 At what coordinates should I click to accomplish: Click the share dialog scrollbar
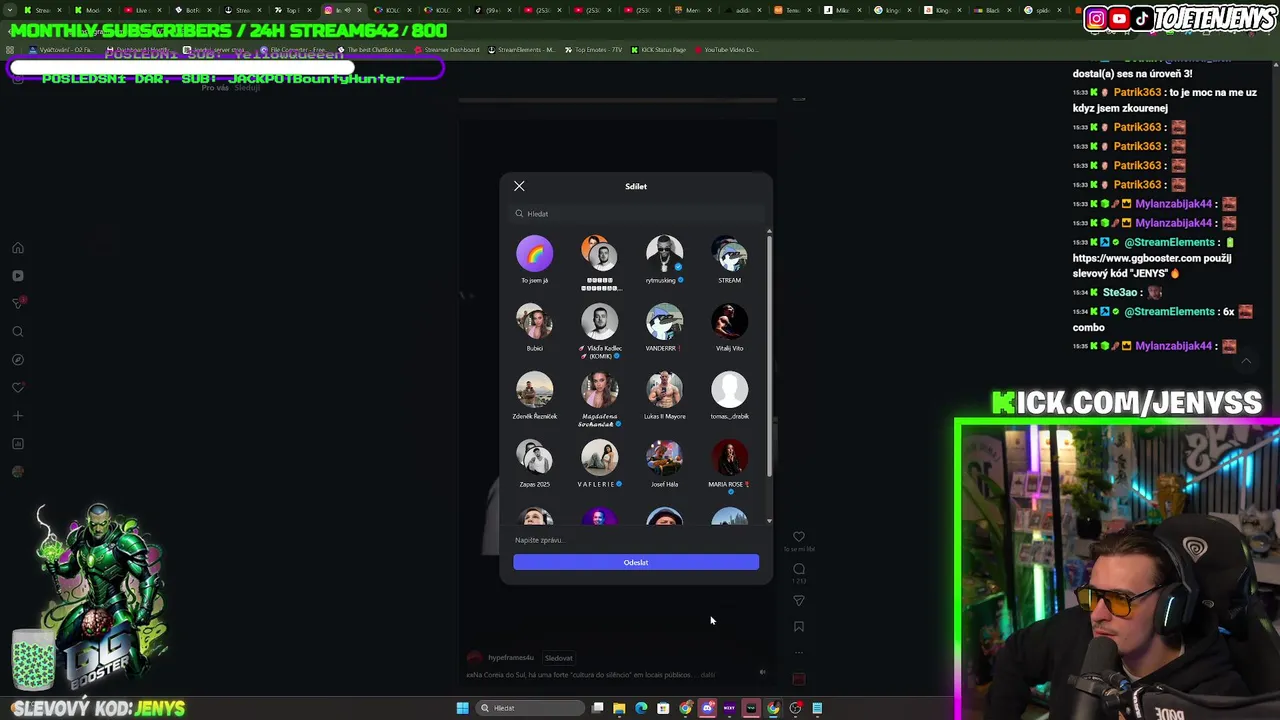[769, 355]
